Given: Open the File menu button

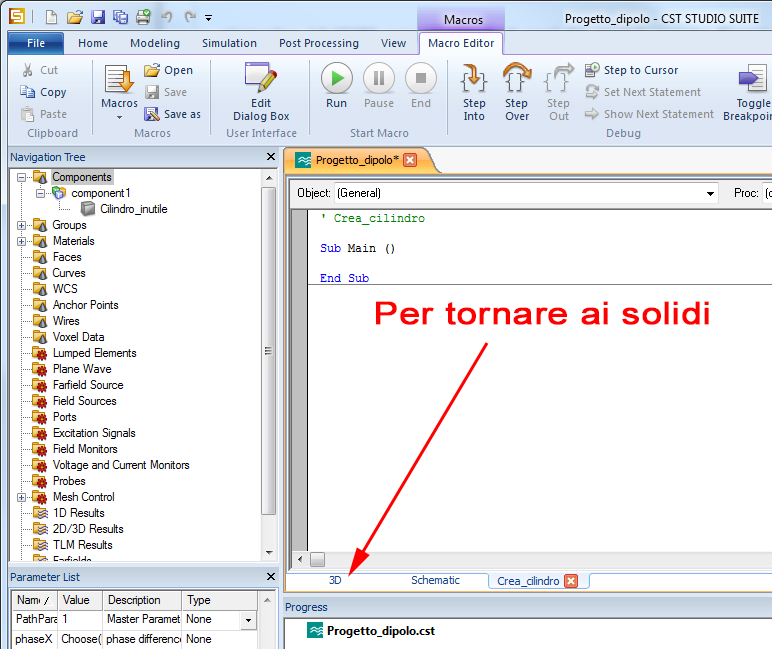Looking at the screenshot, I should (x=36, y=43).
